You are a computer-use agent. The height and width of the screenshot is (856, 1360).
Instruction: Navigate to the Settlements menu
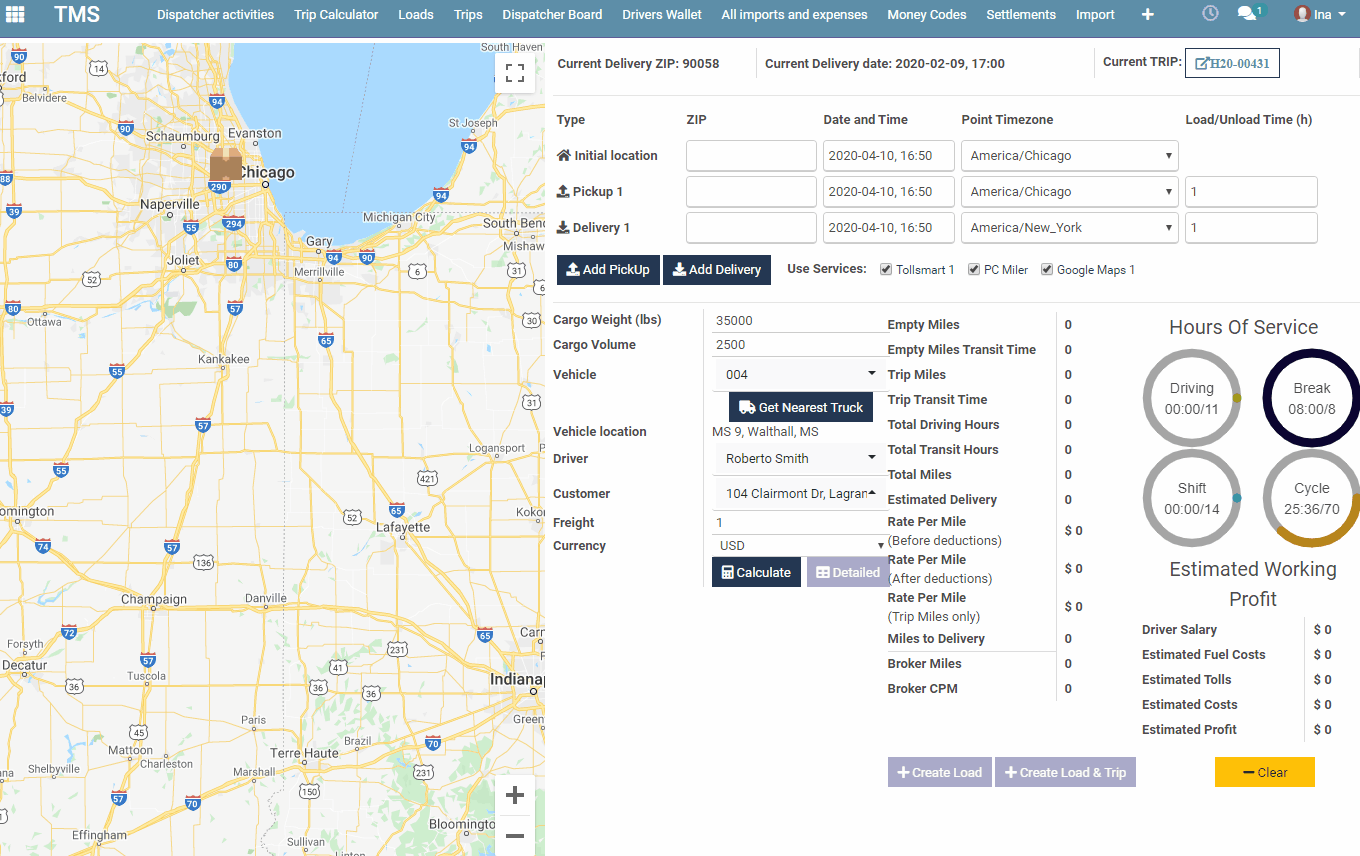[1020, 14]
